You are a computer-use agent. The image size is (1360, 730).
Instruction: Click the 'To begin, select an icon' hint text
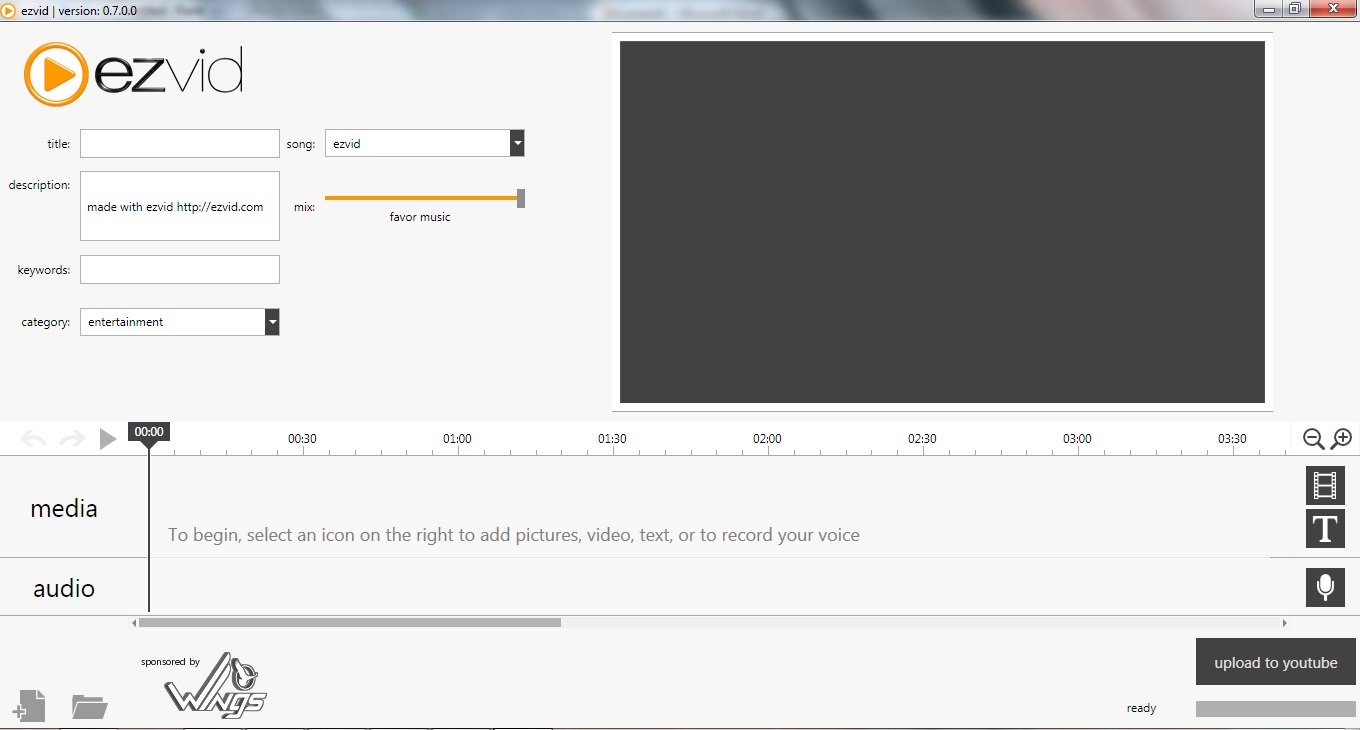[514, 535]
